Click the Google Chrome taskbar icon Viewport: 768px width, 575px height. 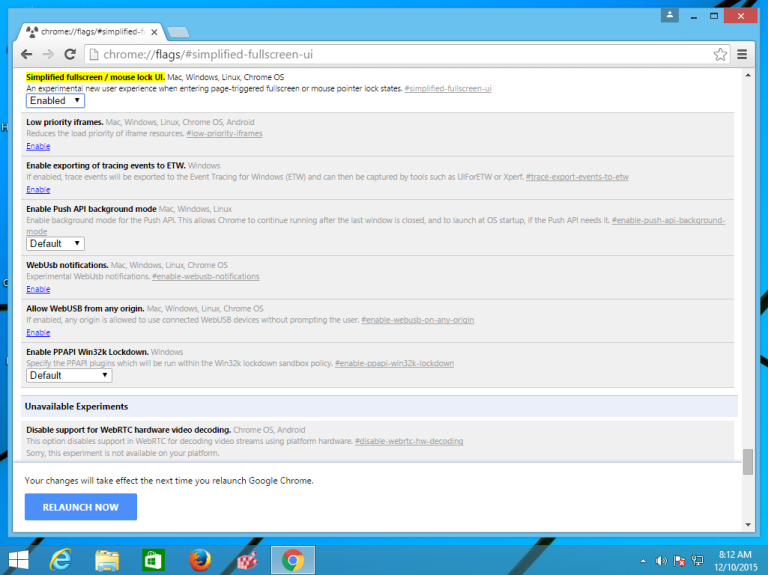293,560
